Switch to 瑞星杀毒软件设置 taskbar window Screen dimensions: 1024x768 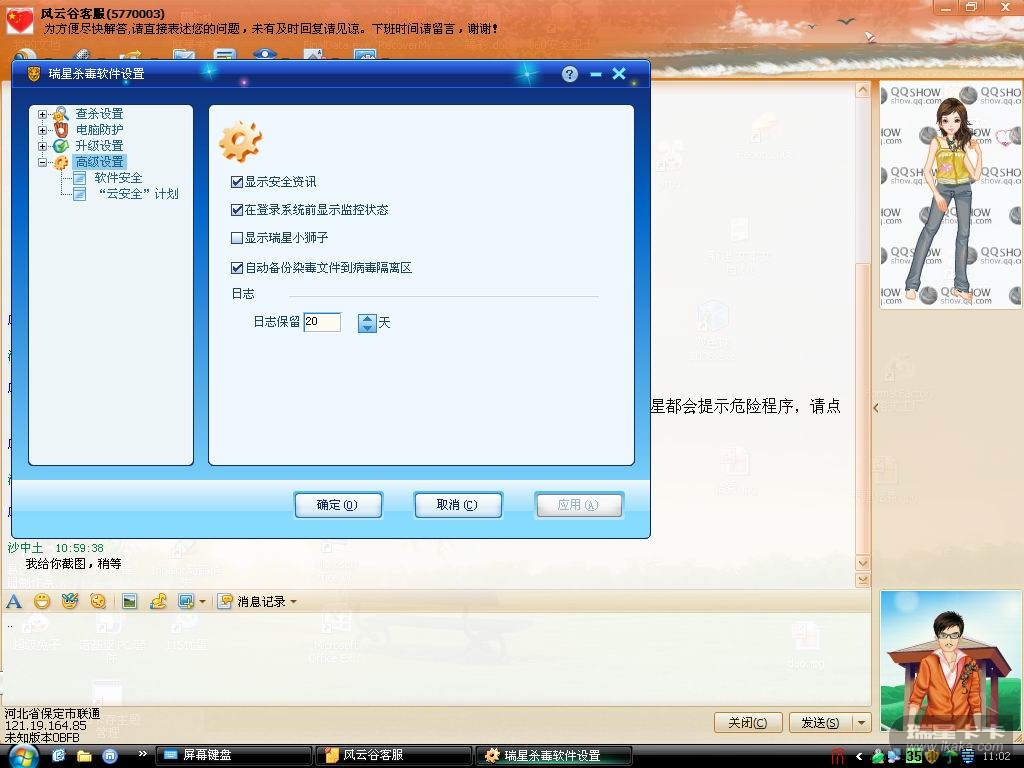point(553,756)
